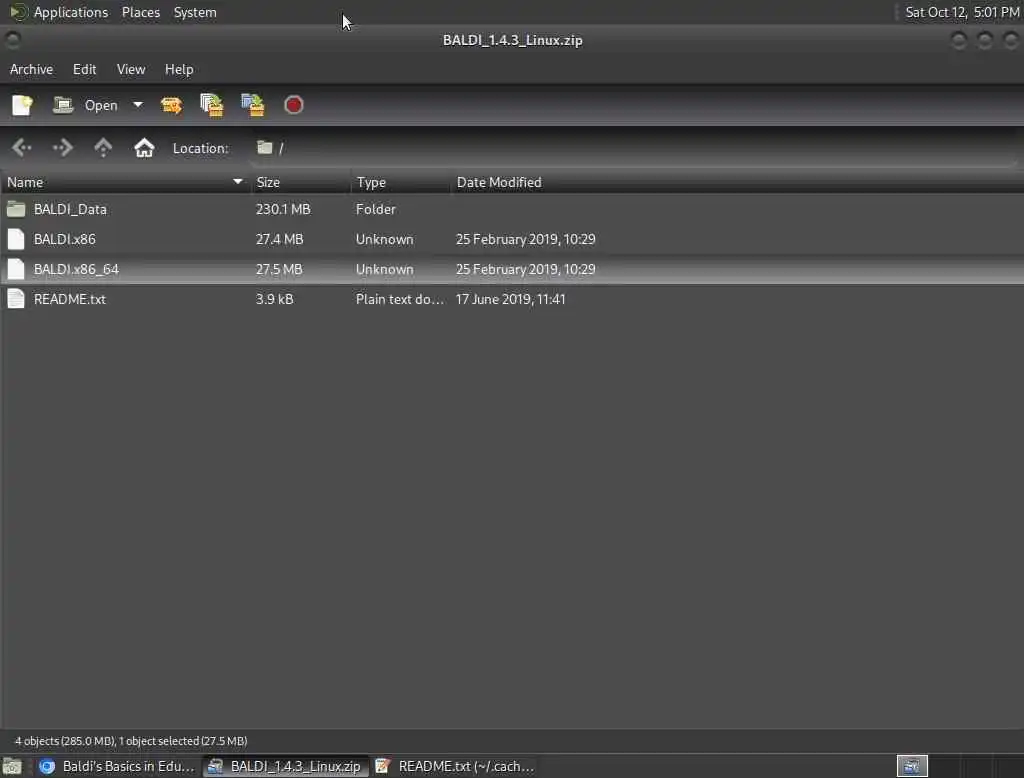Click the Add Folder toolbar icon

click(x=253, y=105)
